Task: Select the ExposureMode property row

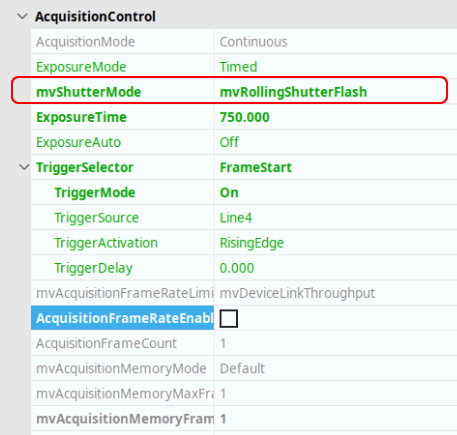Action: [244, 67]
